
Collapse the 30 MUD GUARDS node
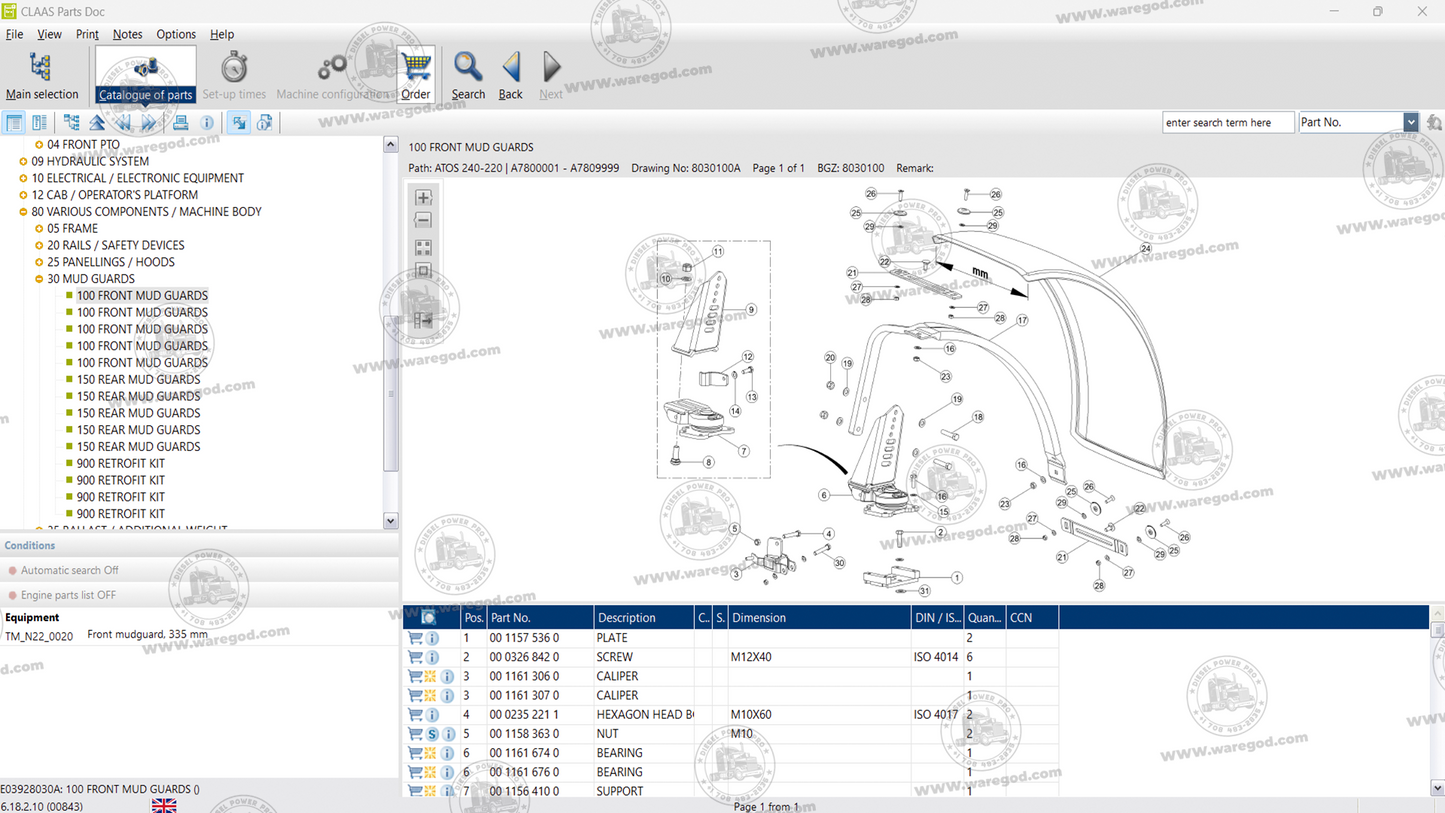click(39, 279)
